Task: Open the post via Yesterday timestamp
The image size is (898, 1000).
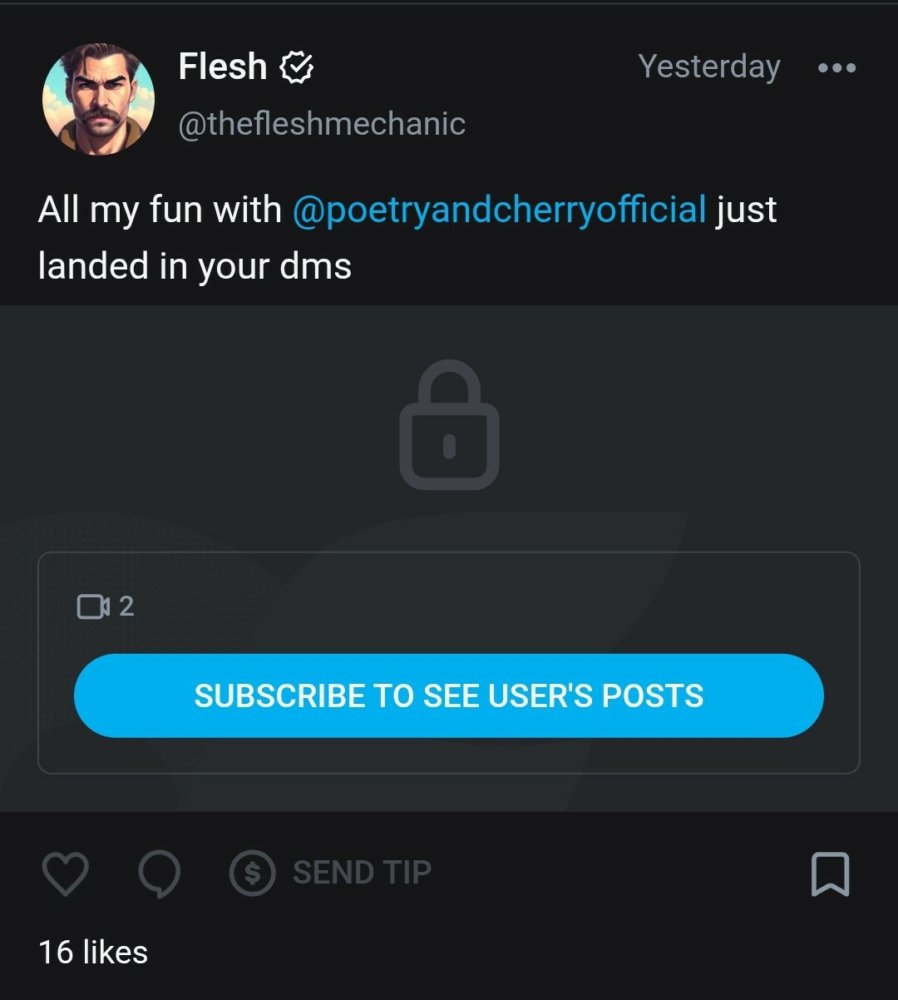Action: [x=709, y=67]
